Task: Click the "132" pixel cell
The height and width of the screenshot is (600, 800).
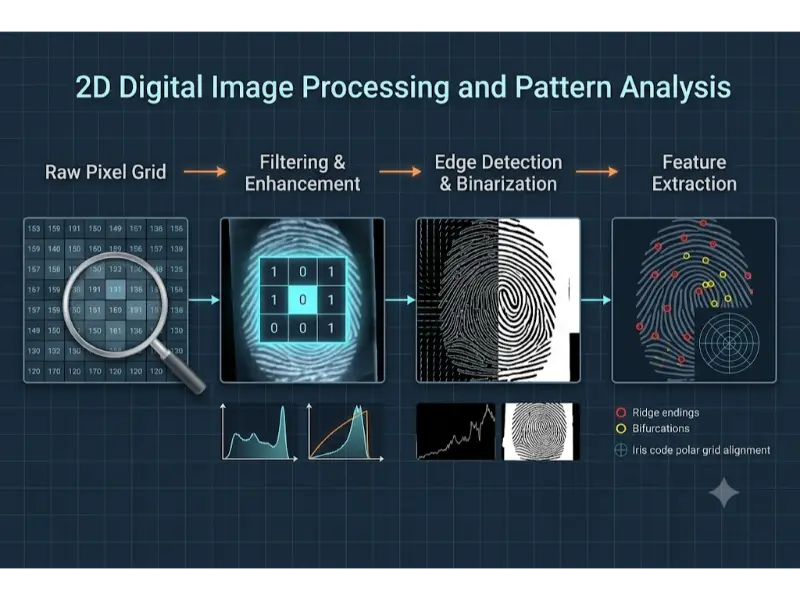Action: click(x=55, y=351)
